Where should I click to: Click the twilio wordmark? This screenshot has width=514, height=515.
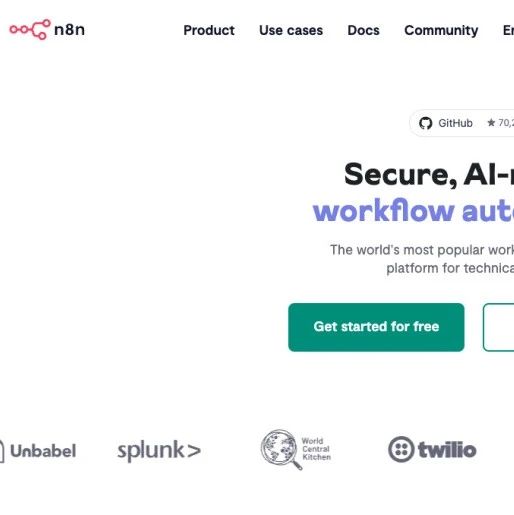pyautogui.click(x=447, y=450)
